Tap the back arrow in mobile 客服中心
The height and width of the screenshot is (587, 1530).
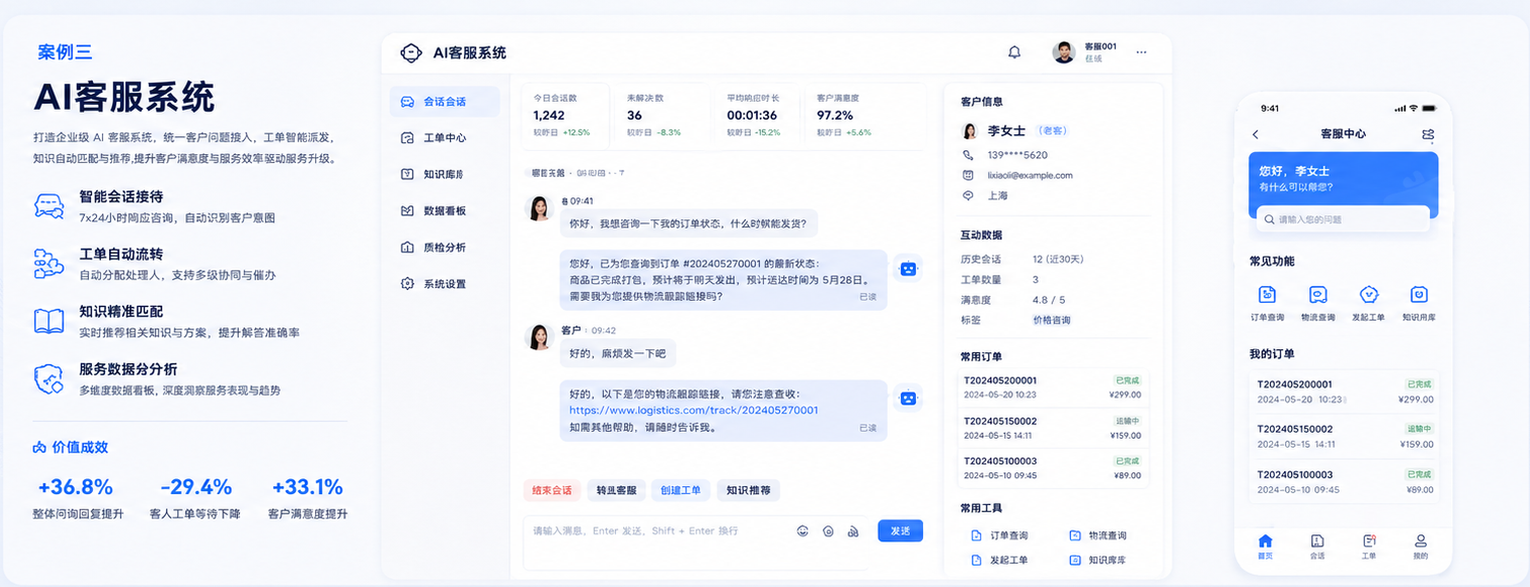coord(1256,134)
